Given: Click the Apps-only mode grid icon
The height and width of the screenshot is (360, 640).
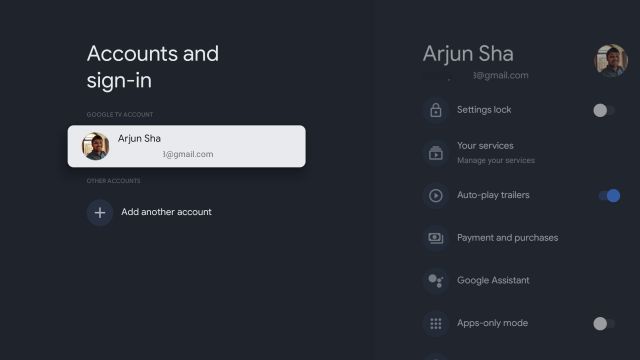Looking at the screenshot, I should point(436,323).
